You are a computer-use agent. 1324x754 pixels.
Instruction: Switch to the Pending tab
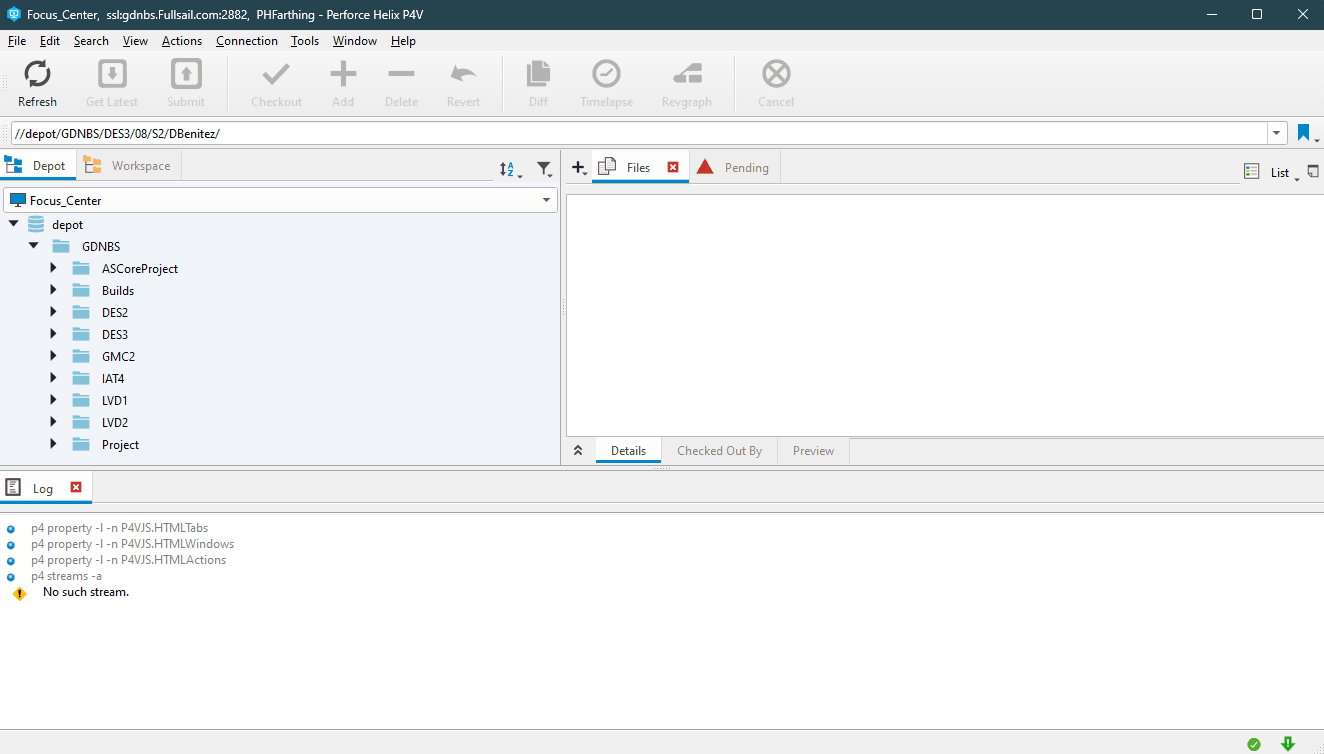[746, 167]
